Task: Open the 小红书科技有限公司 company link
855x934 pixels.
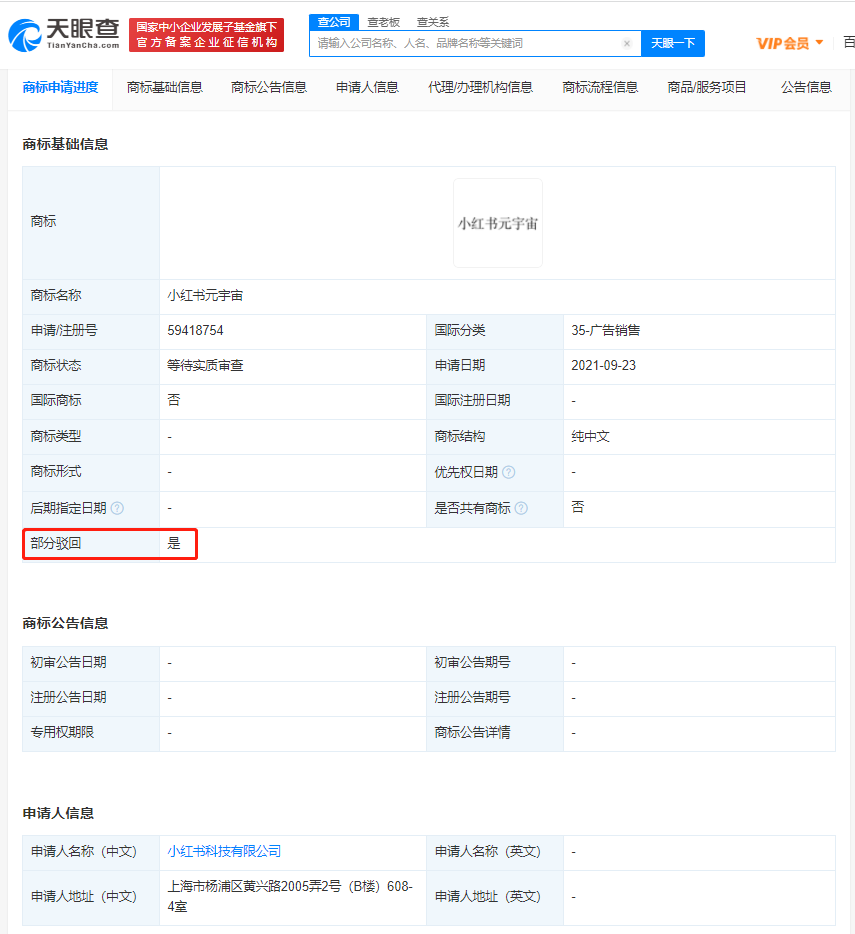Action: coord(225,851)
